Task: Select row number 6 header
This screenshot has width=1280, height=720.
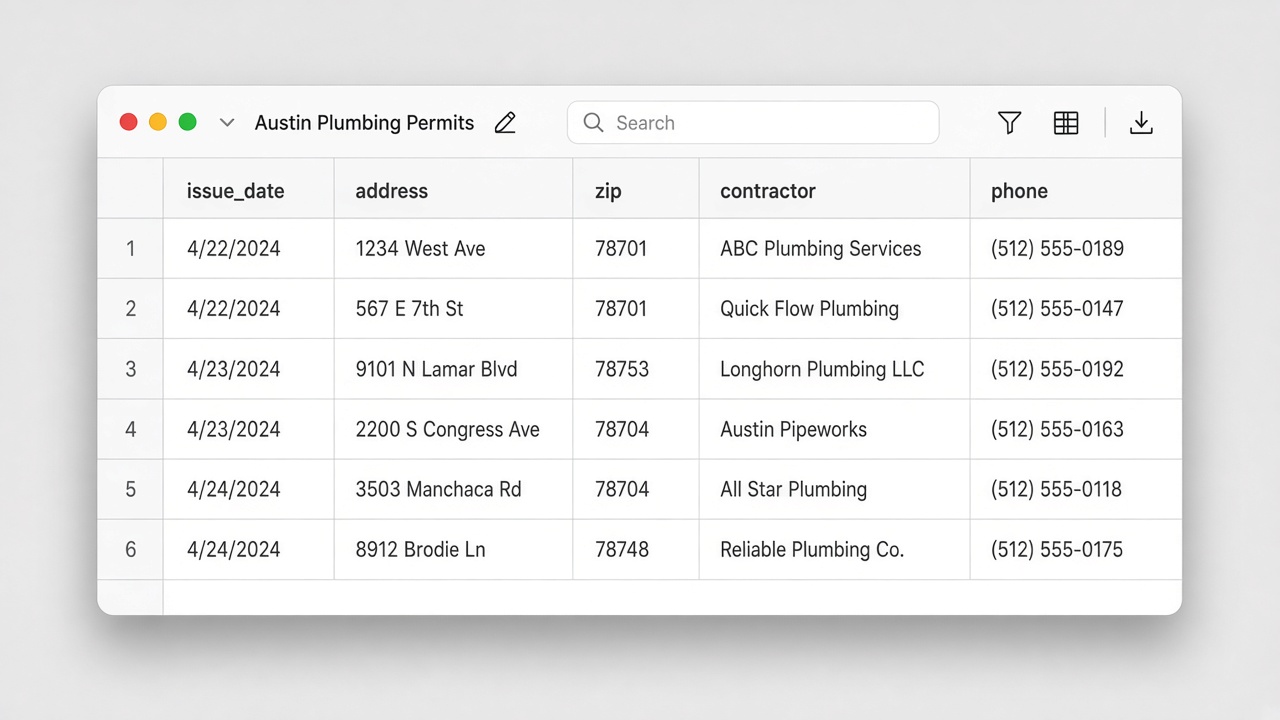Action: pos(130,549)
